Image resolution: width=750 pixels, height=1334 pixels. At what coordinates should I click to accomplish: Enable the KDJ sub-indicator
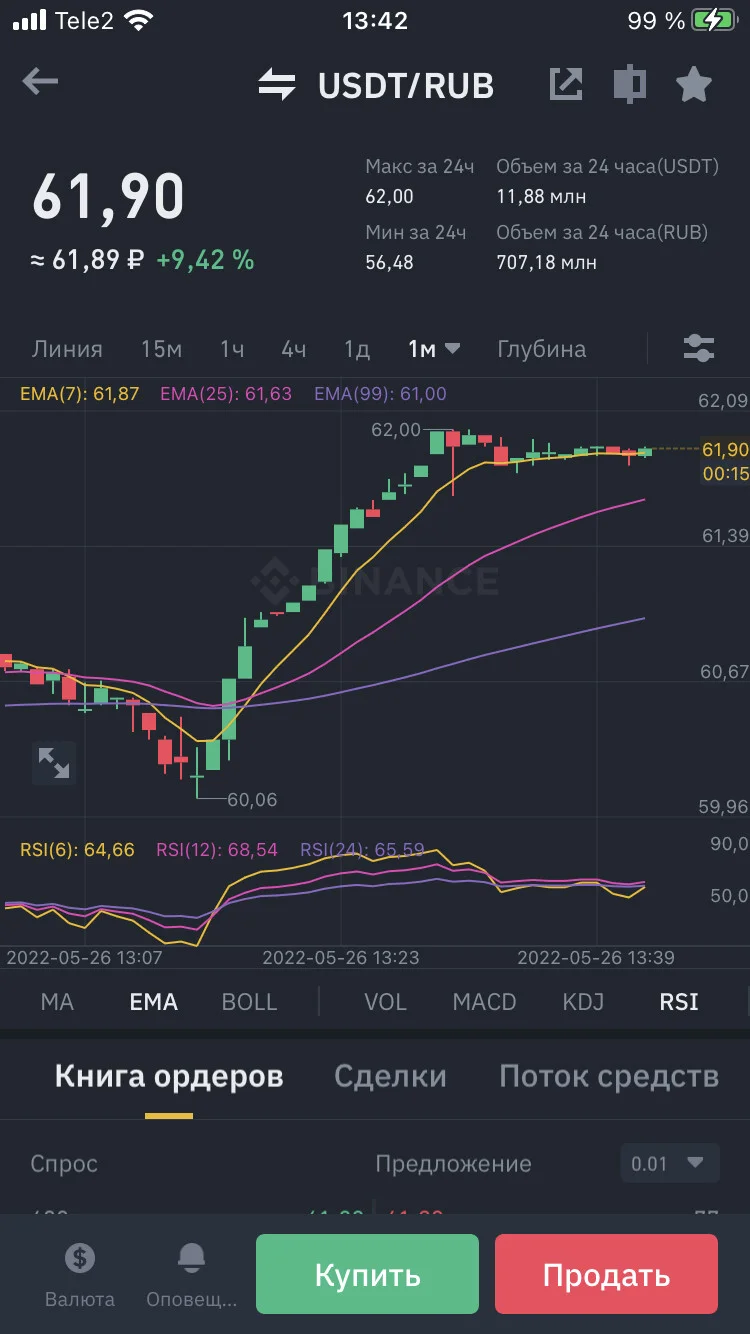pos(583,1002)
